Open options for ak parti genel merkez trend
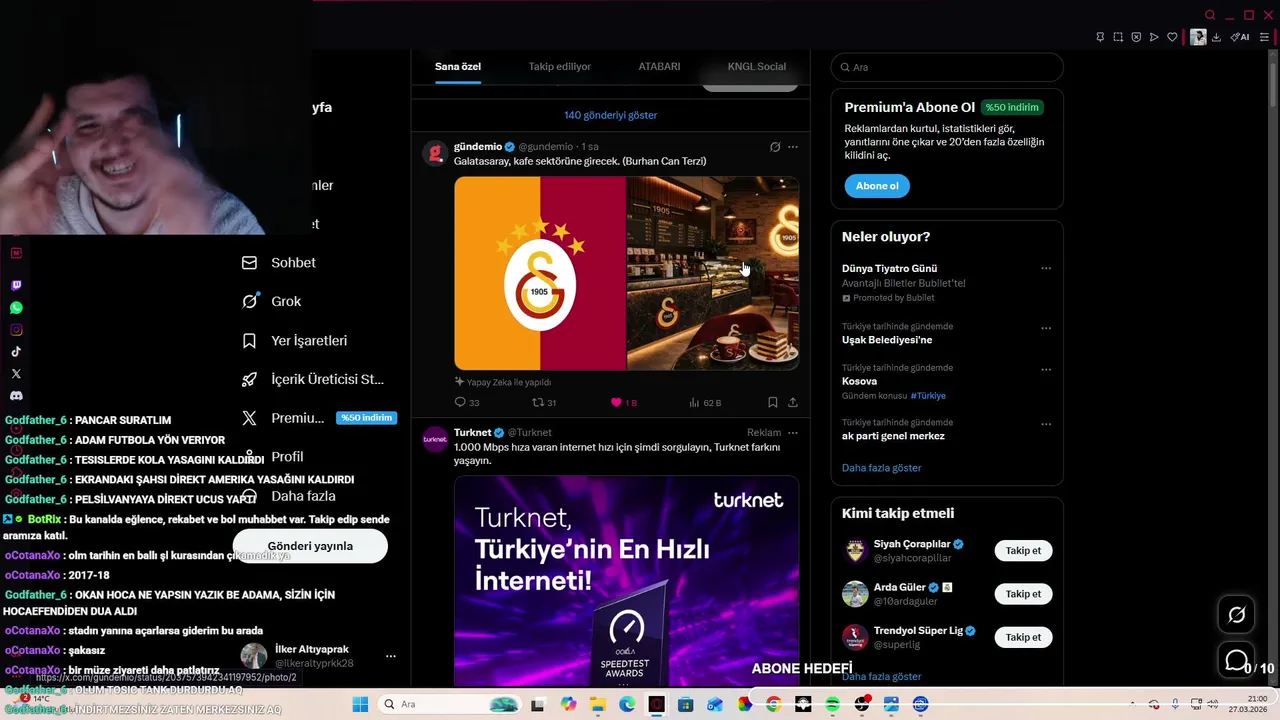 (1046, 424)
